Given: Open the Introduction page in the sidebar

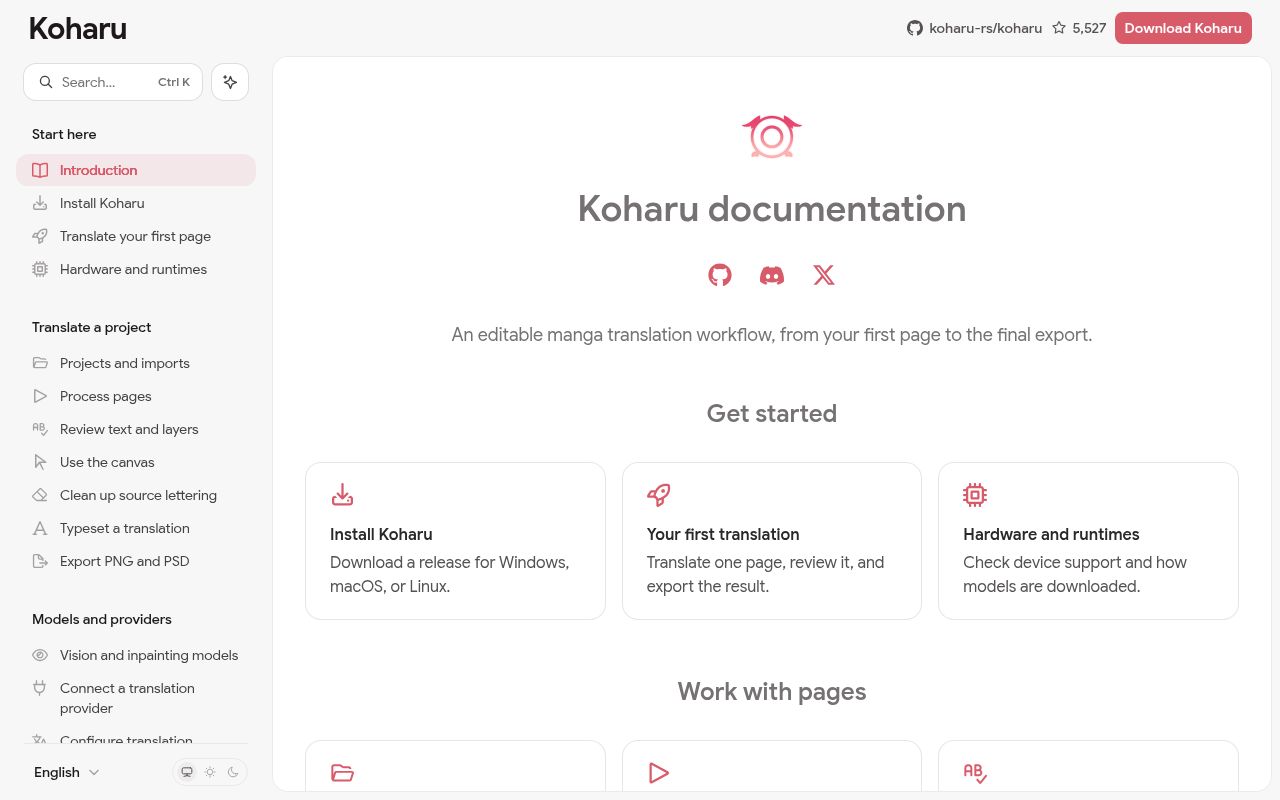Looking at the screenshot, I should (x=136, y=170).
